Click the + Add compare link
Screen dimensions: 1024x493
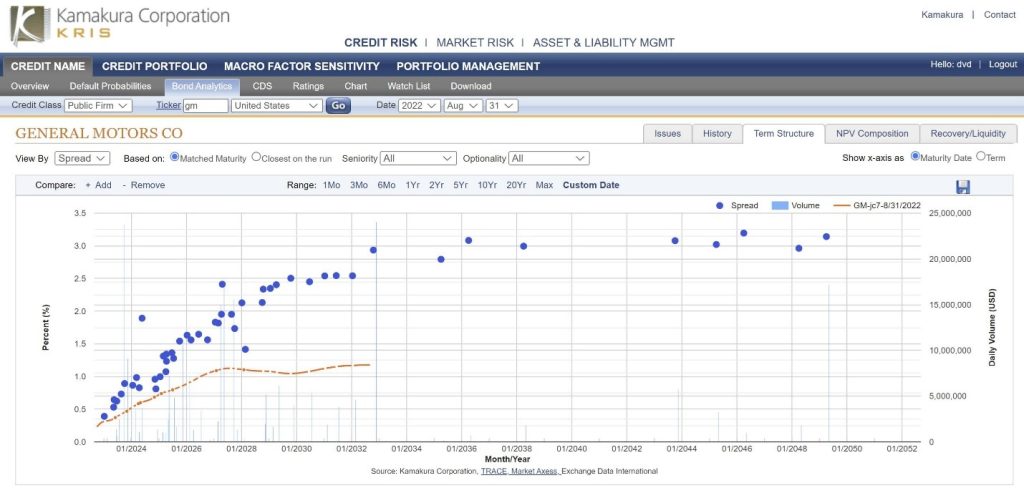point(99,185)
